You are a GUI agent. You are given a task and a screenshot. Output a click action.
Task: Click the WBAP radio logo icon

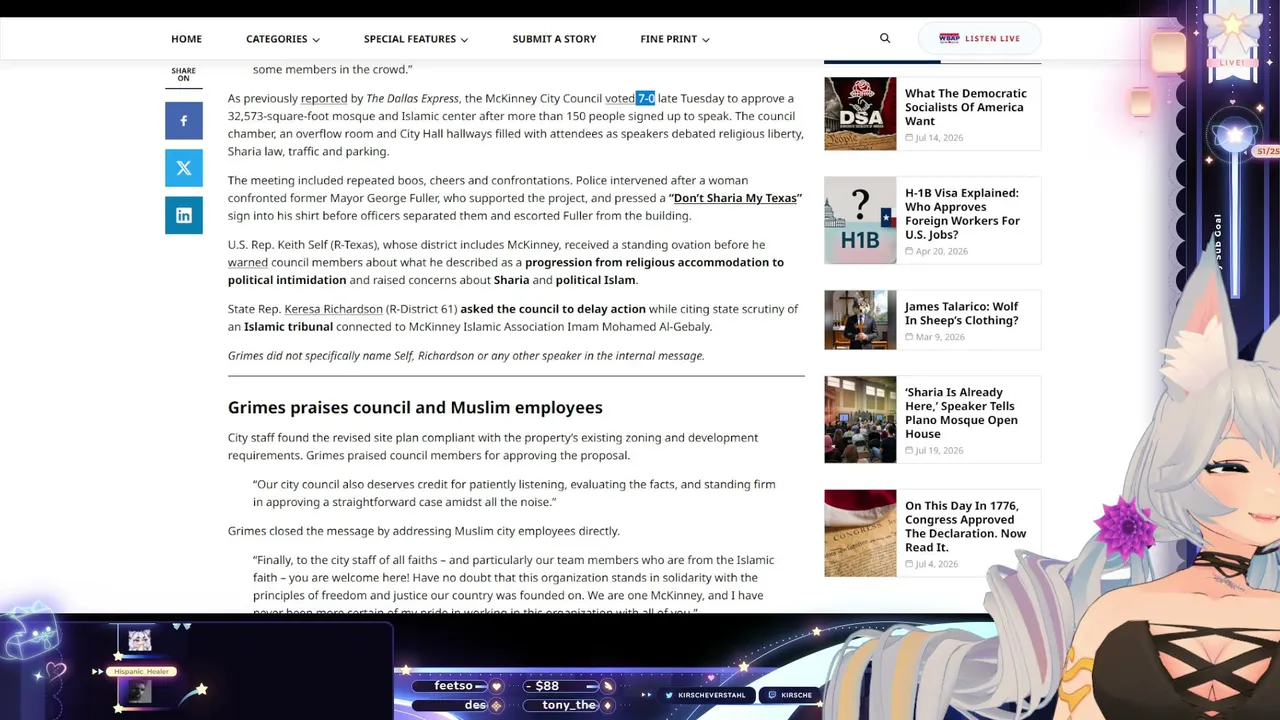coord(949,38)
